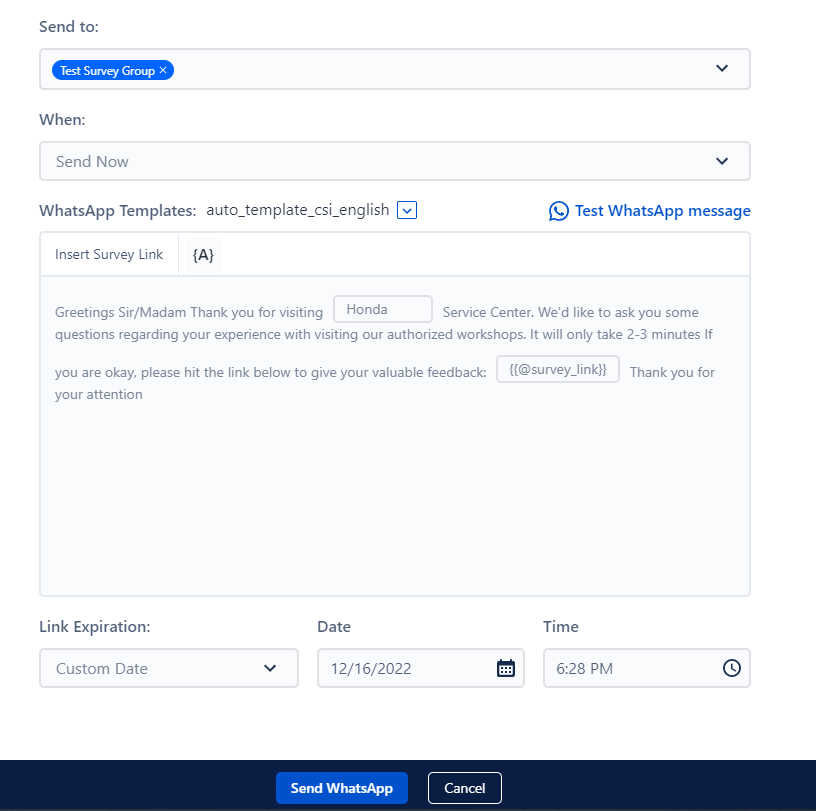Open the calendar picker in the Date field
The image size is (816, 811).
point(505,668)
